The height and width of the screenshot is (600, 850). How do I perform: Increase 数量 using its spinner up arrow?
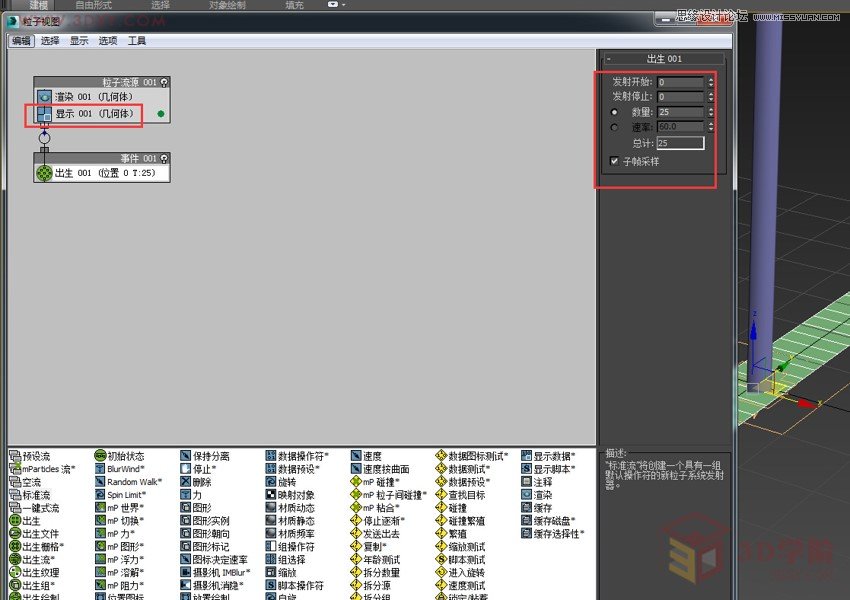[x=711, y=108]
